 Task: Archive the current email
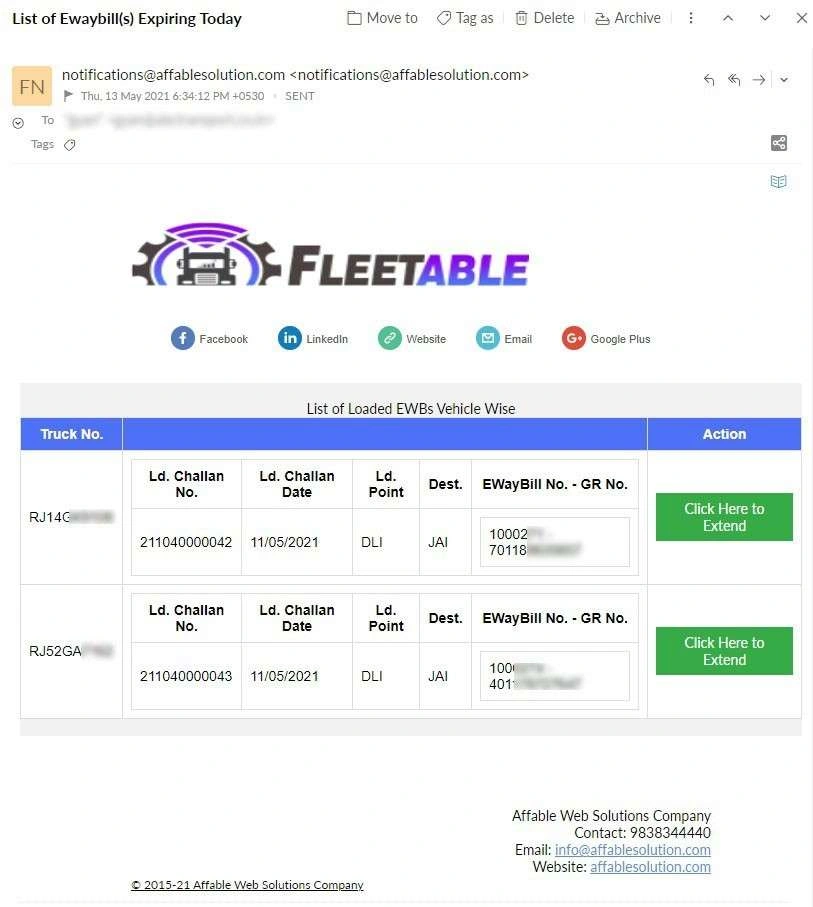click(x=627, y=17)
